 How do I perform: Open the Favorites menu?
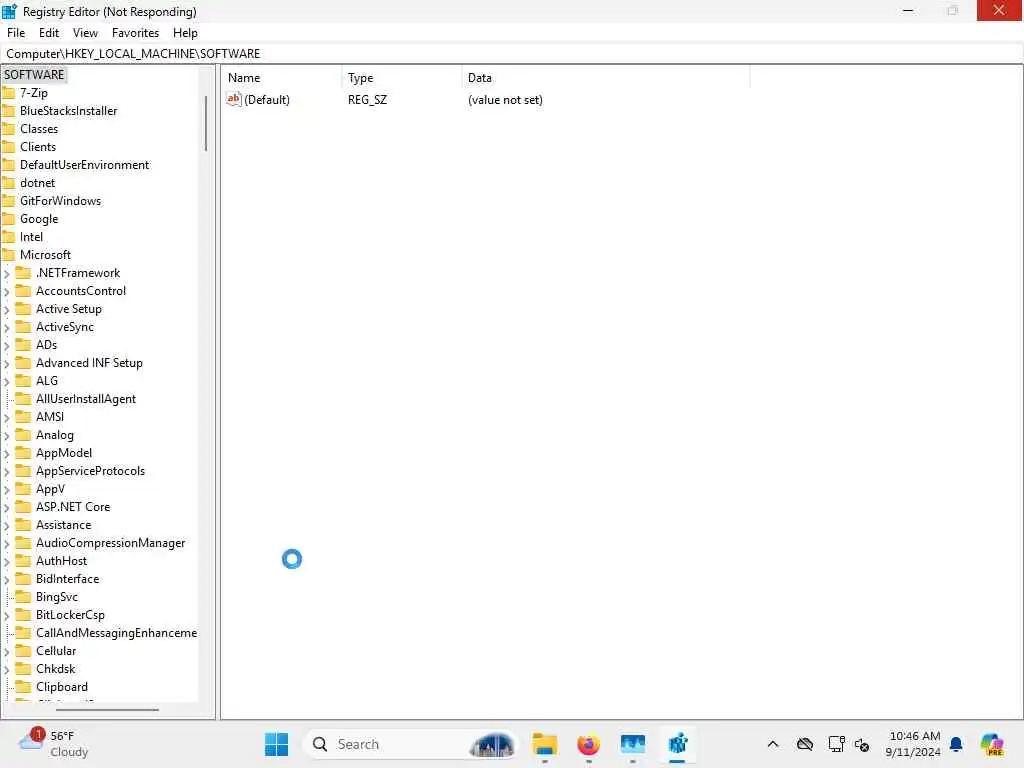coord(135,33)
